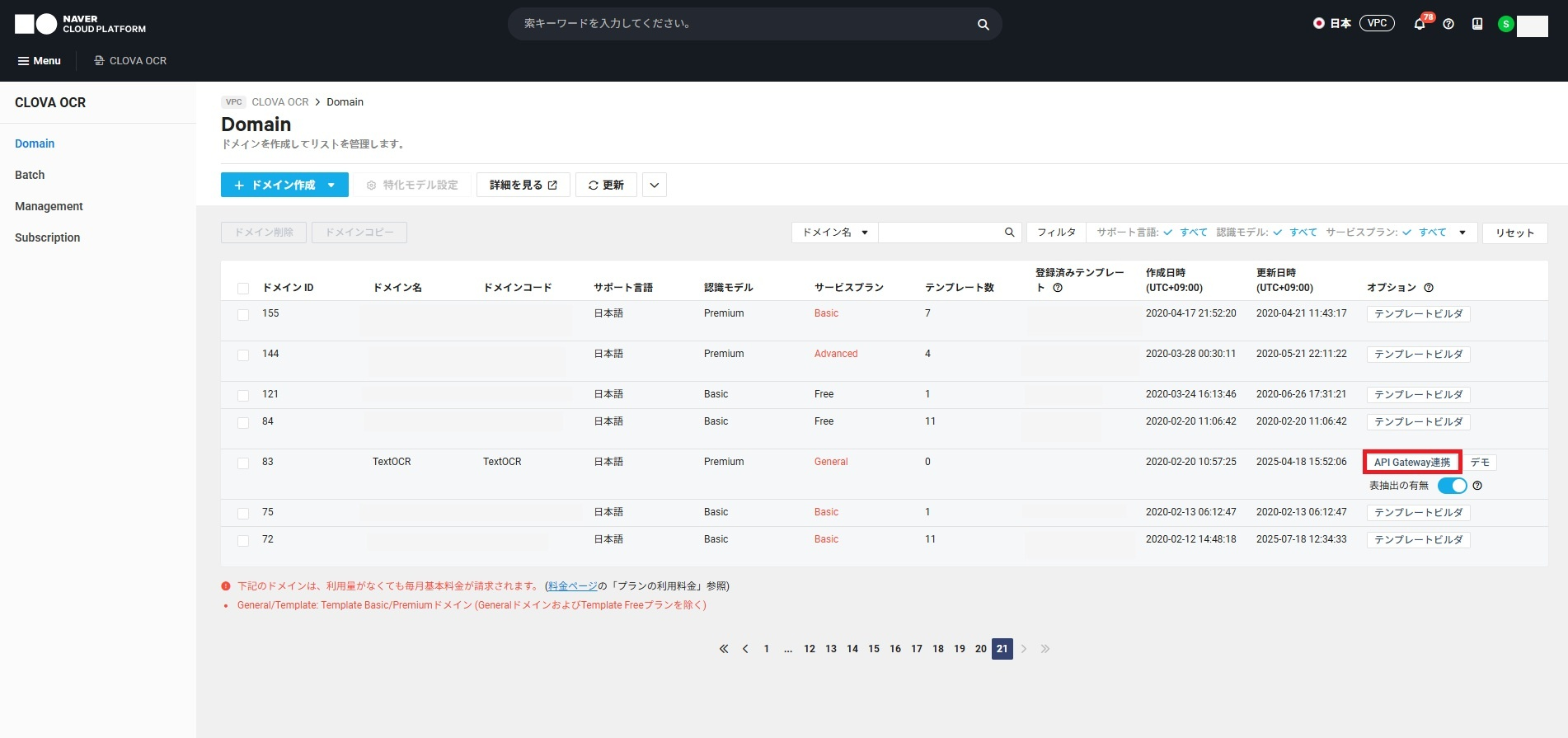This screenshot has height=738, width=1568.
Task: Go to the first page of results
Action: coord(724,649)
